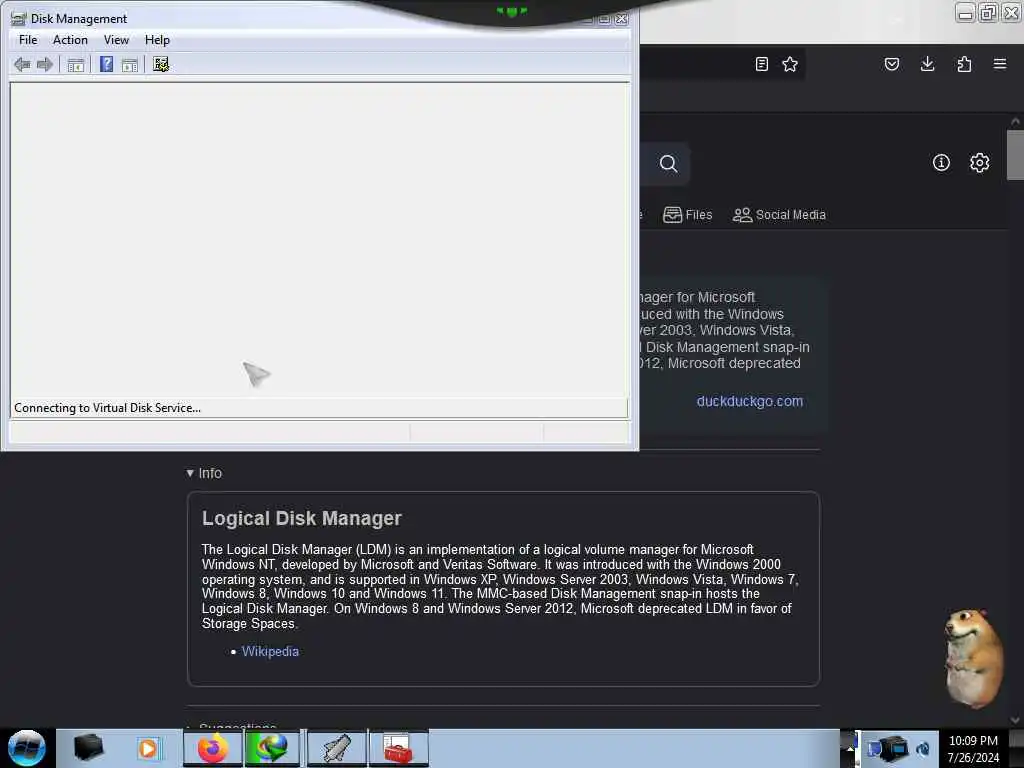Open the black box taskbar icon
Viewport: 1024px width, 768px height.
89,748
